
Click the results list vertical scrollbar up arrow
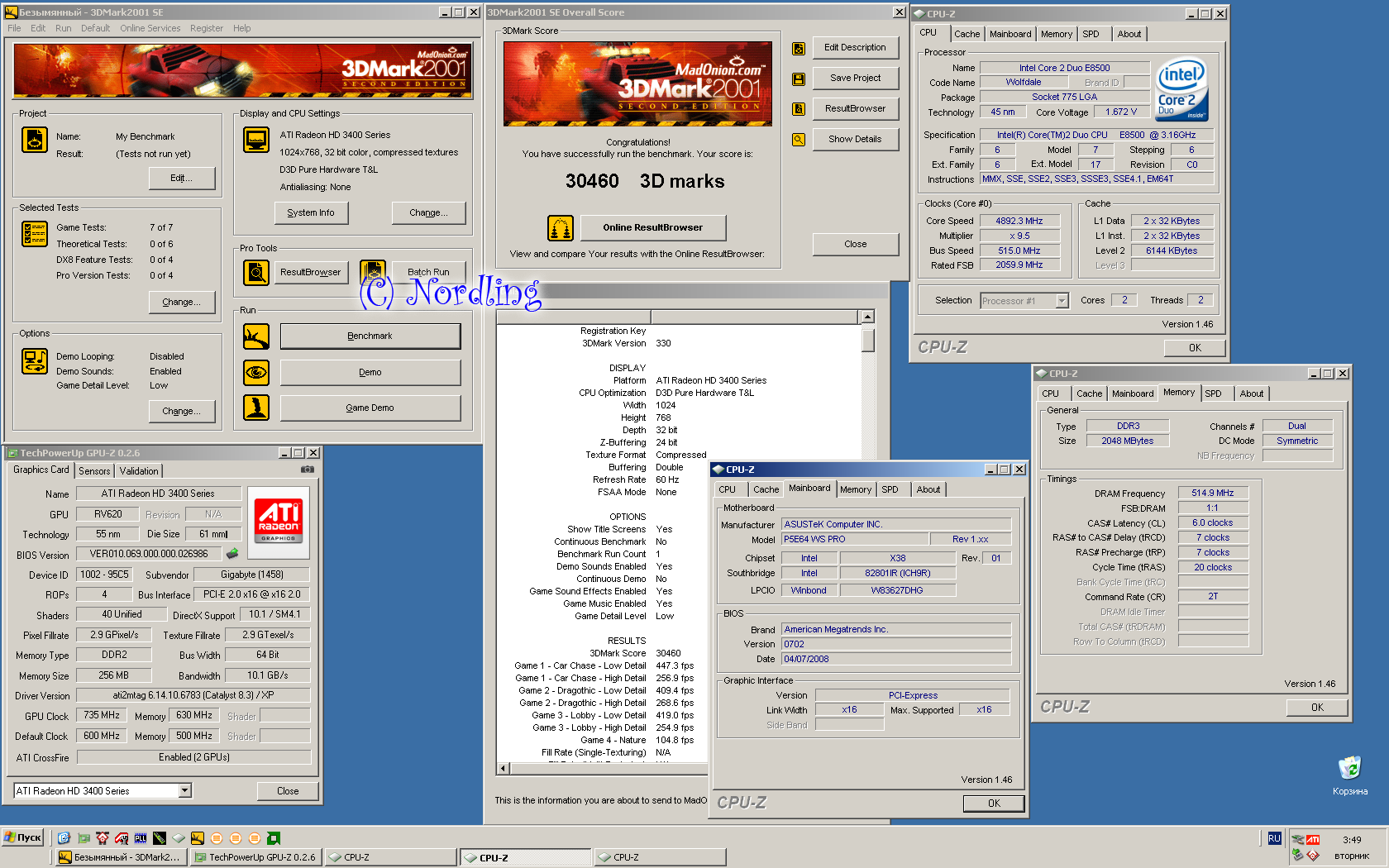tap(867, 317)
